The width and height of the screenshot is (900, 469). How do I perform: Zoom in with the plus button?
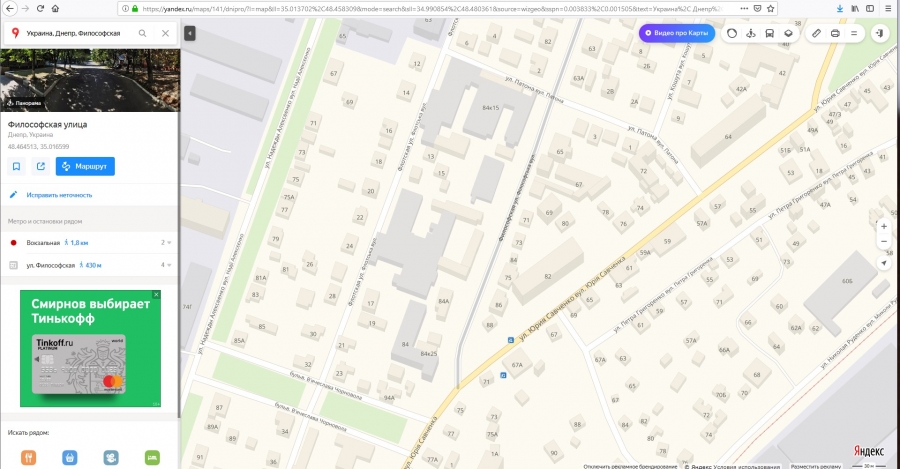[884, 227]
